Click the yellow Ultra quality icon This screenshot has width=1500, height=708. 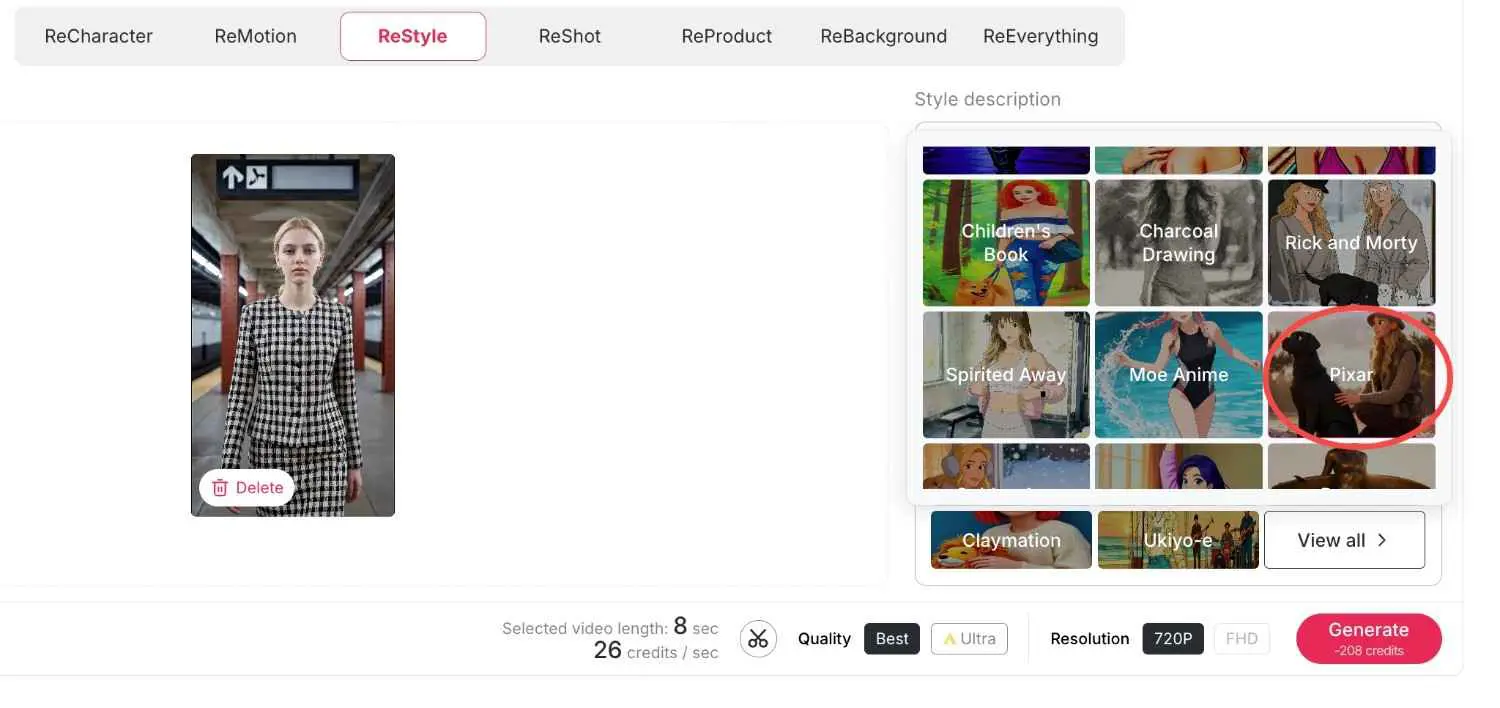coord(948,638)
